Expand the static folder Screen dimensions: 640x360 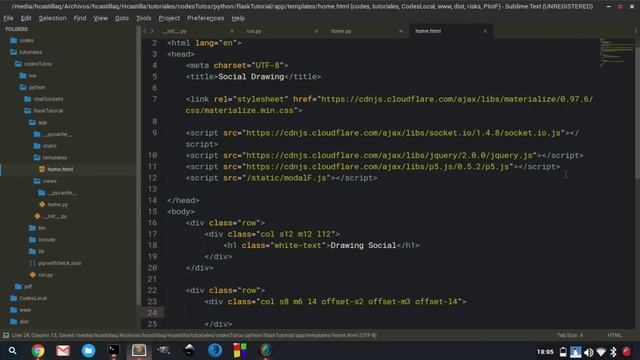coord(45,146)
